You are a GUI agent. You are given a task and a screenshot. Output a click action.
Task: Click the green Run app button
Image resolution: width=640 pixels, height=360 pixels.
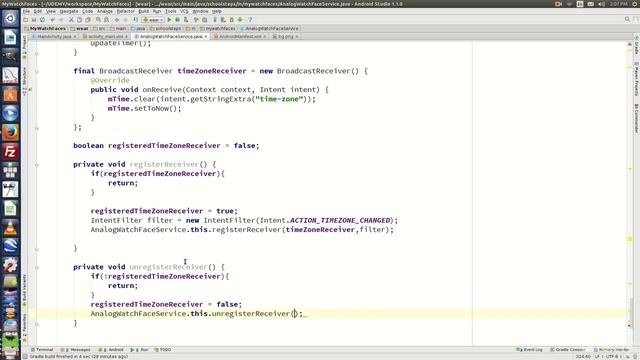coord(169,20)
